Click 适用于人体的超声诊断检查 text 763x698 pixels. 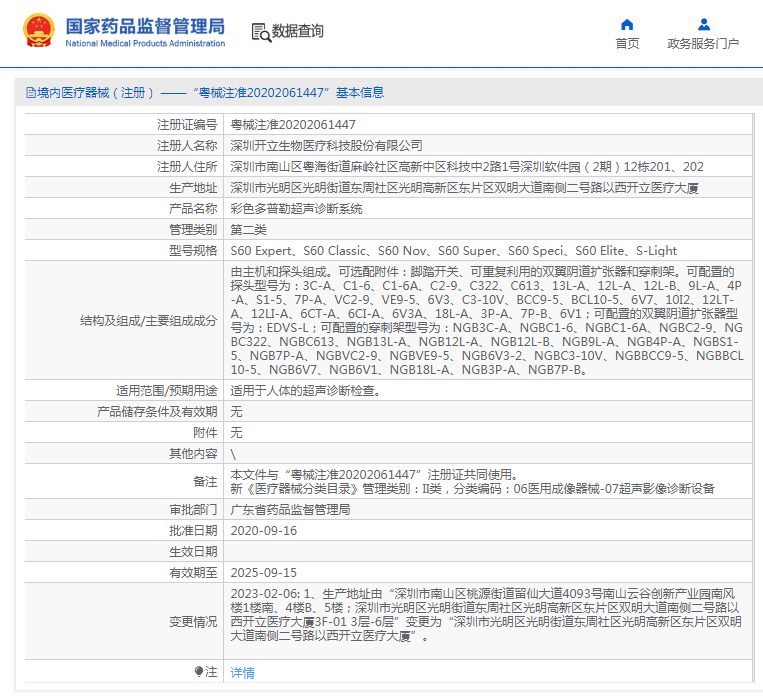pos(305,390)
